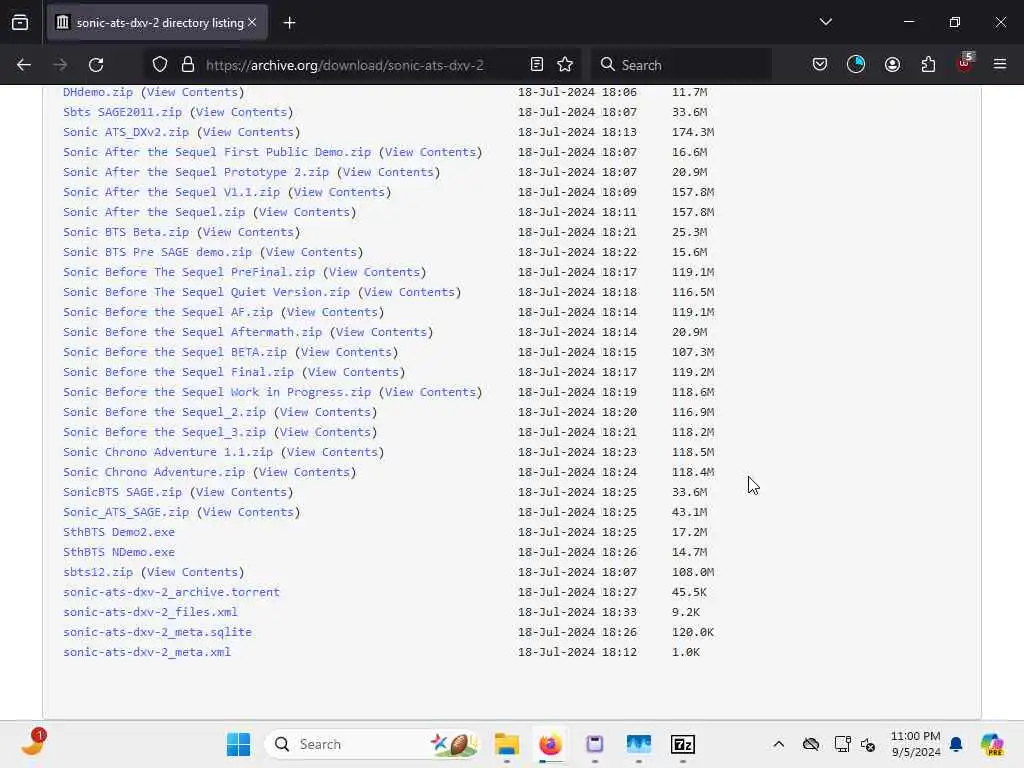
Task: Click the Save to Pocket icon
Action: (820, 64)
